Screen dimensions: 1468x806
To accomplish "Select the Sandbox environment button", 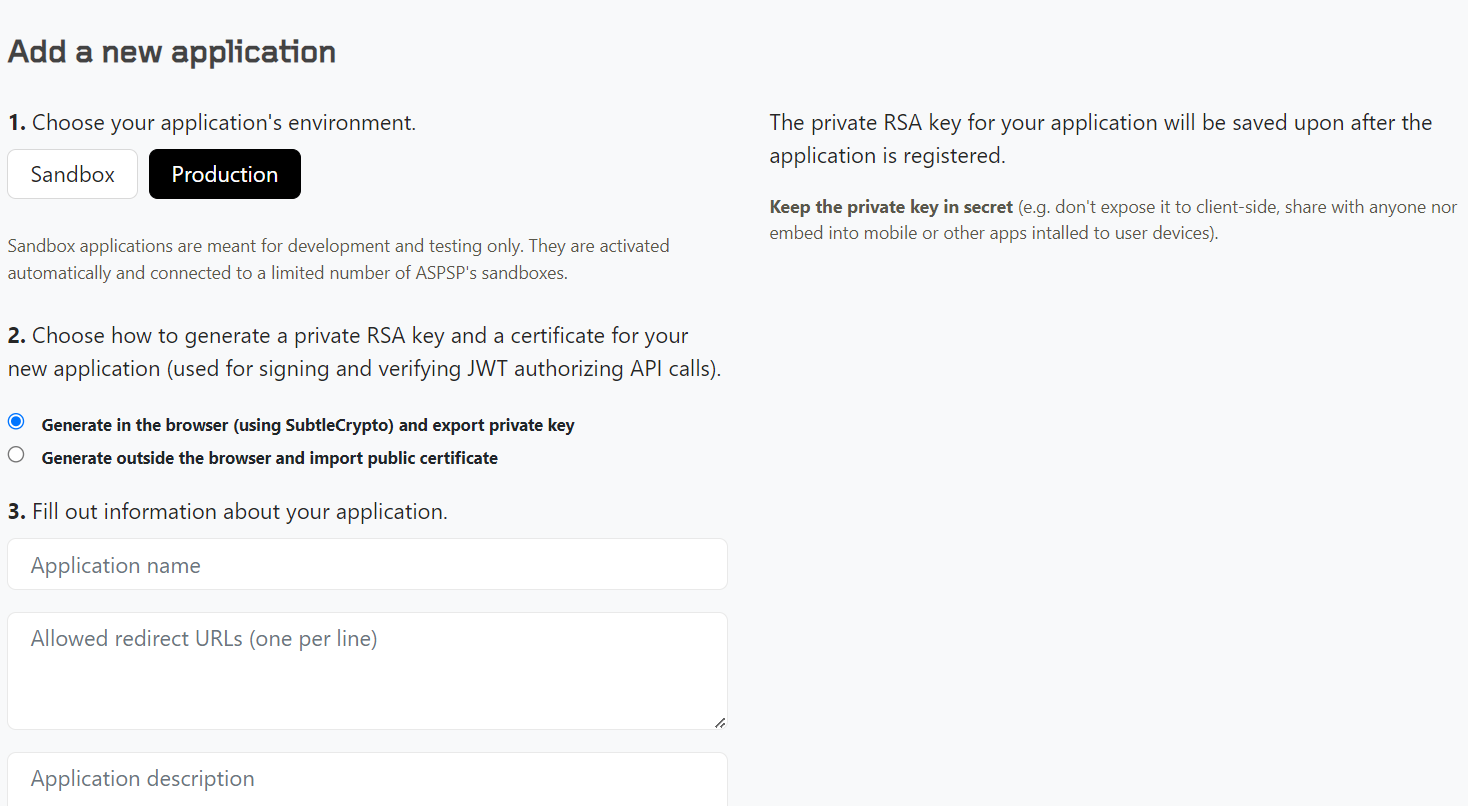I will pos(72,174).
